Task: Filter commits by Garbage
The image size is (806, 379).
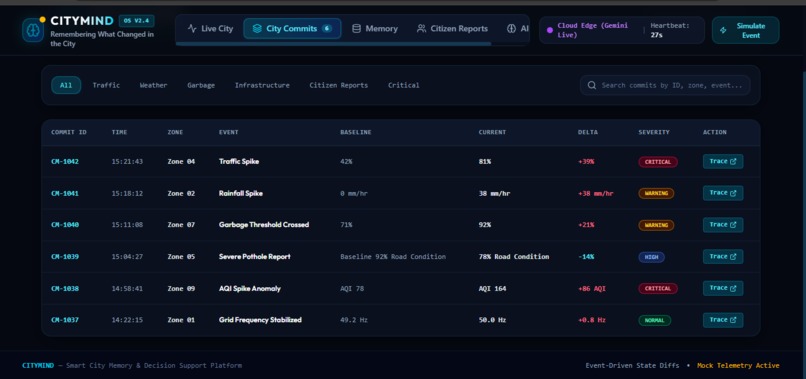Action: coord(201,85)
